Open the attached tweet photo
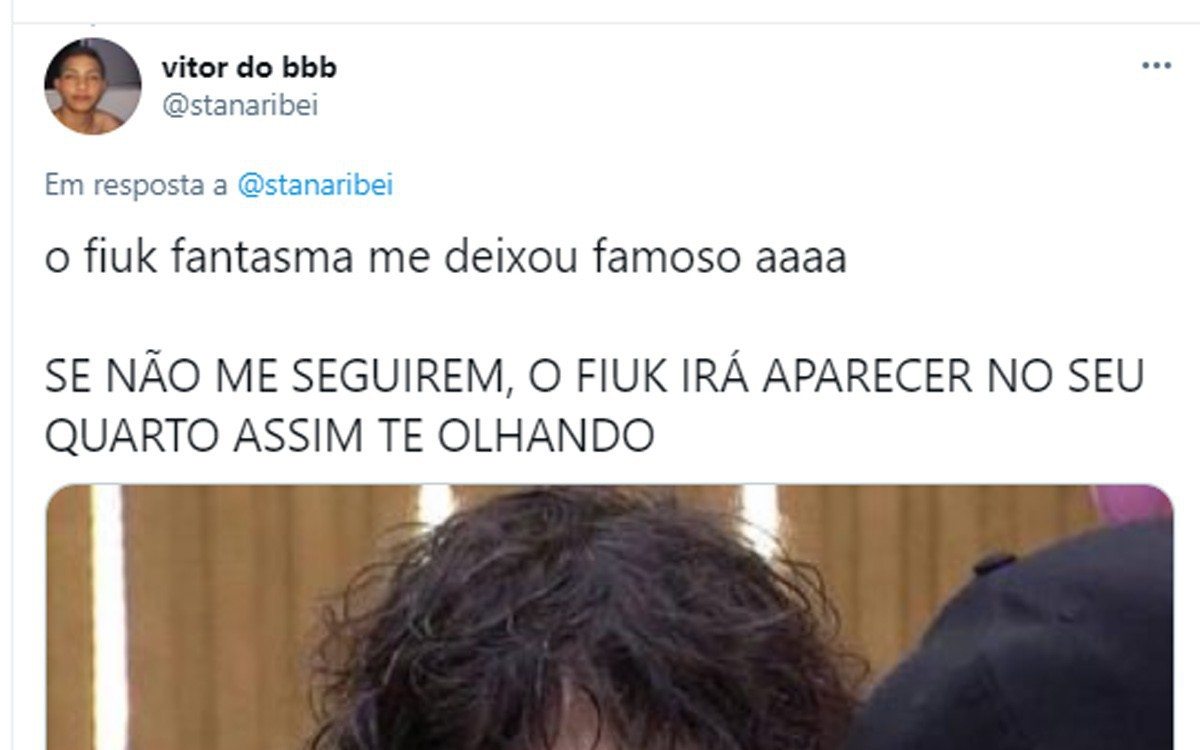The image size is (1200, 750). [x=609, y=617]
